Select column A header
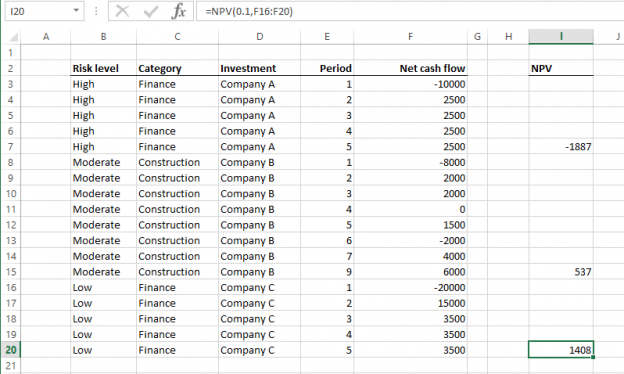The image size is (624, 374). coord(46,37)
